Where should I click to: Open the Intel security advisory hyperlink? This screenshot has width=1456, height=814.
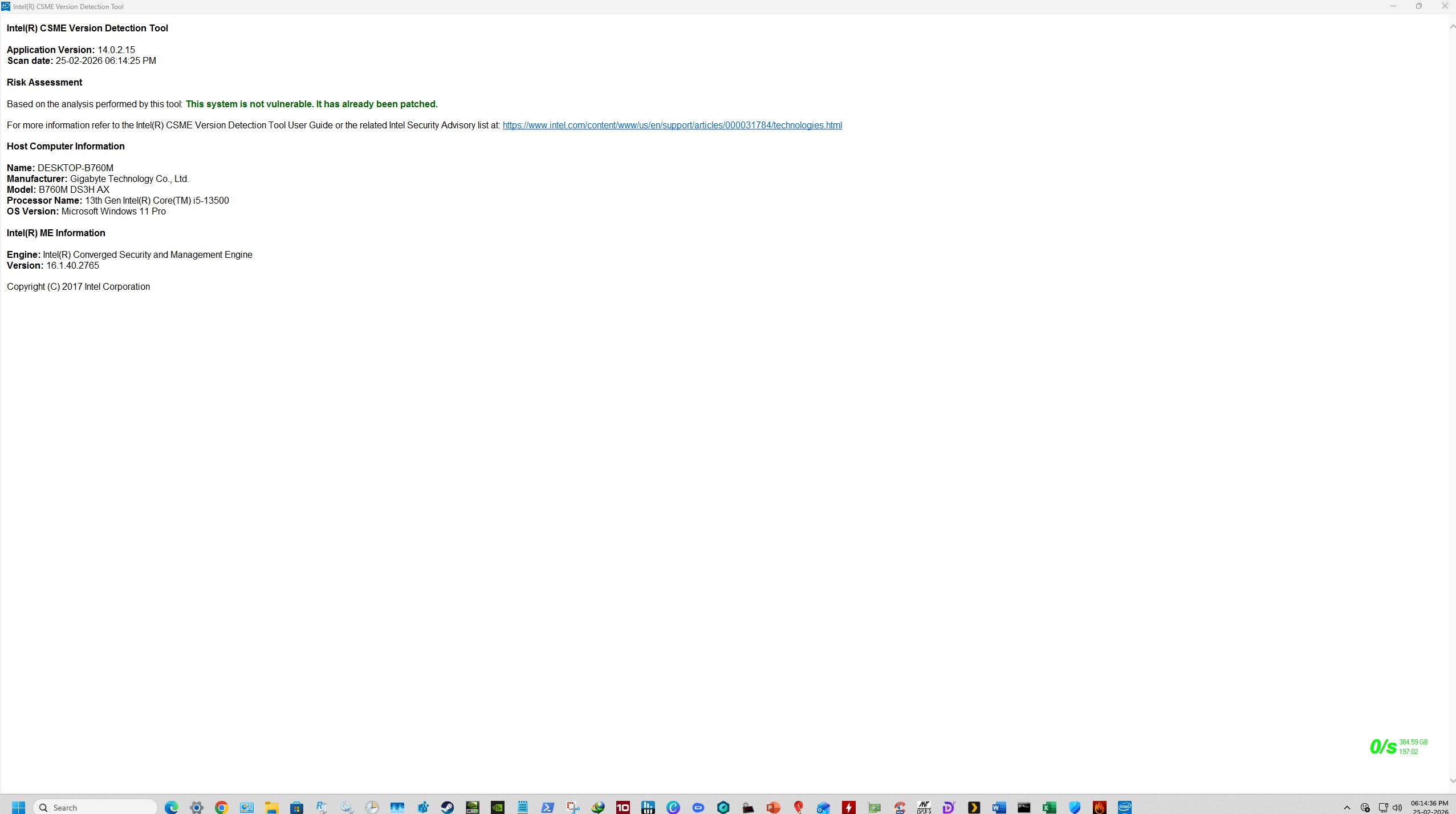pos(672,125)
